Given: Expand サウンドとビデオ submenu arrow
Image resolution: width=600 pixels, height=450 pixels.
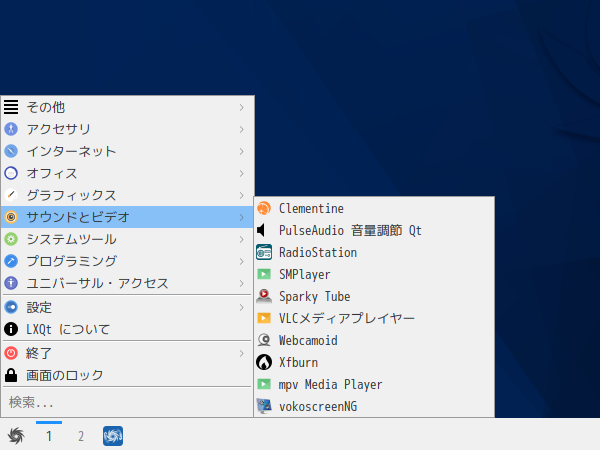Looking at the screenshot, I should [241, 217].
